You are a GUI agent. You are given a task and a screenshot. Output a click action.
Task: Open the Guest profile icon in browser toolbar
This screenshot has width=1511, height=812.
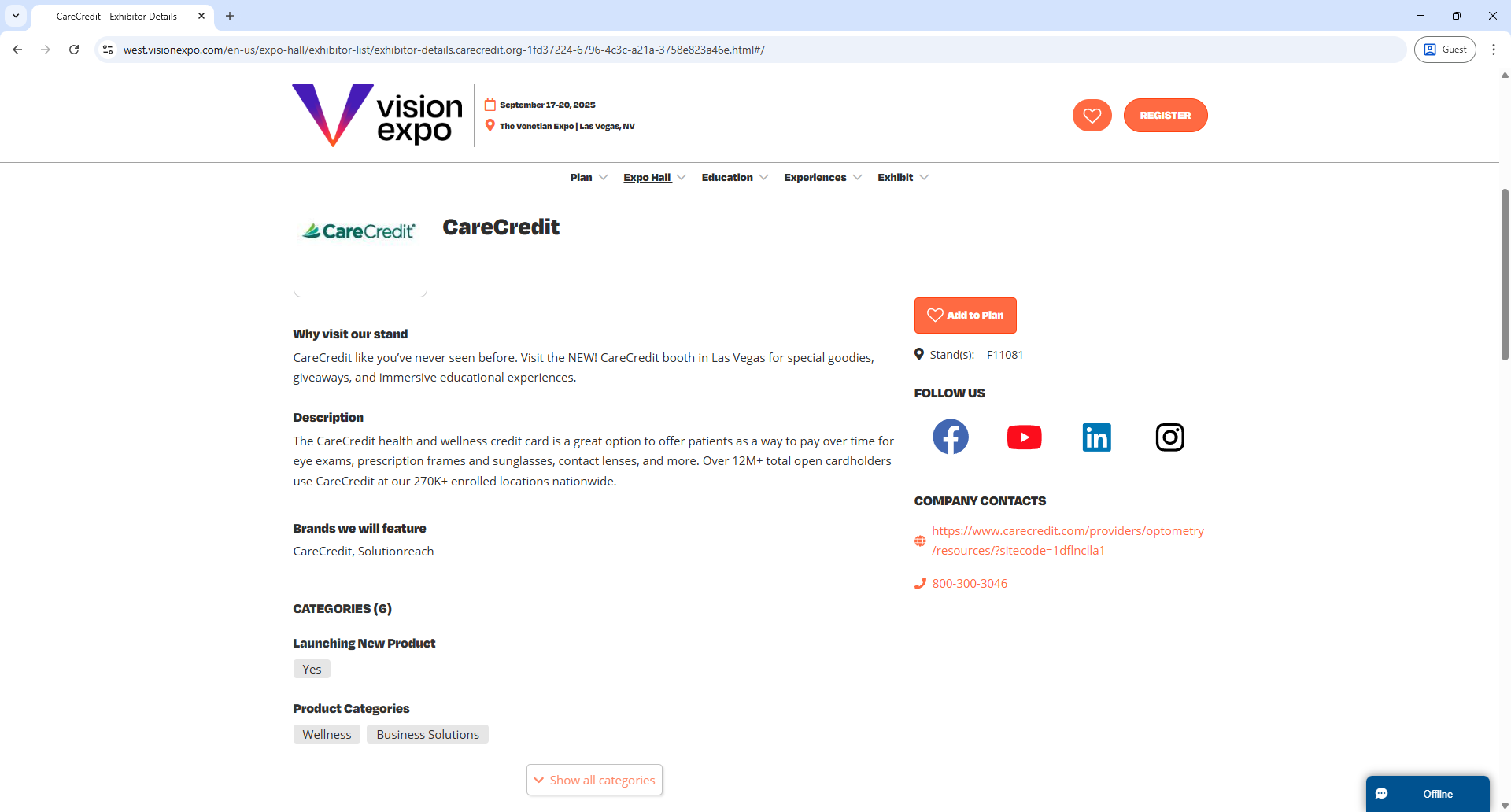click(x=1445, y=49)
